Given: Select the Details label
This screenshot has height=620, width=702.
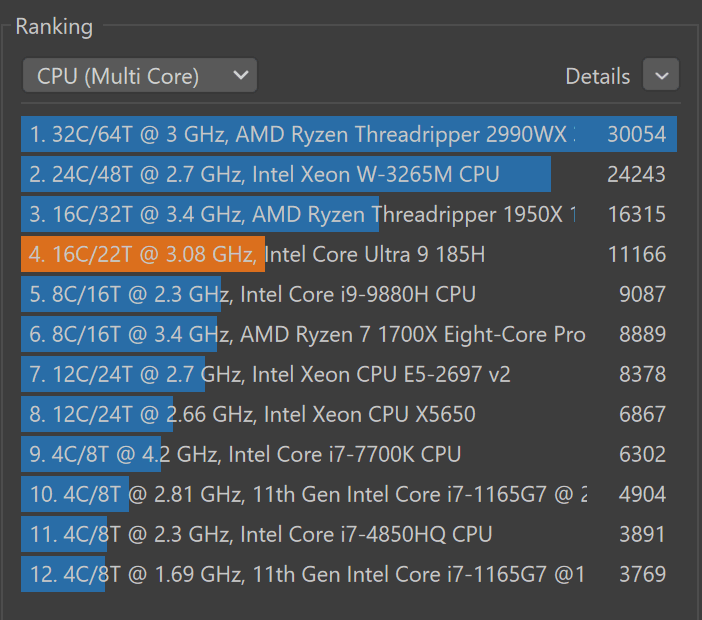Looking at the screenshot, I should 598,76.
